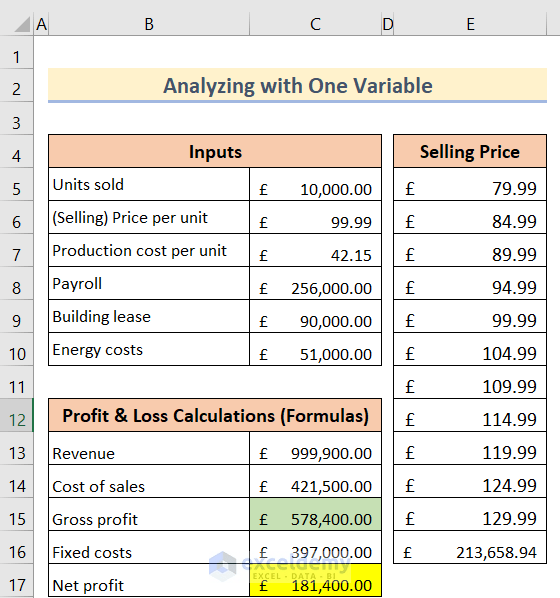The width and height of the screenshot is (560, 598).
Task: Select the 89.99 selling price cell
Action: pyautogui.click(x=470, y=250)
